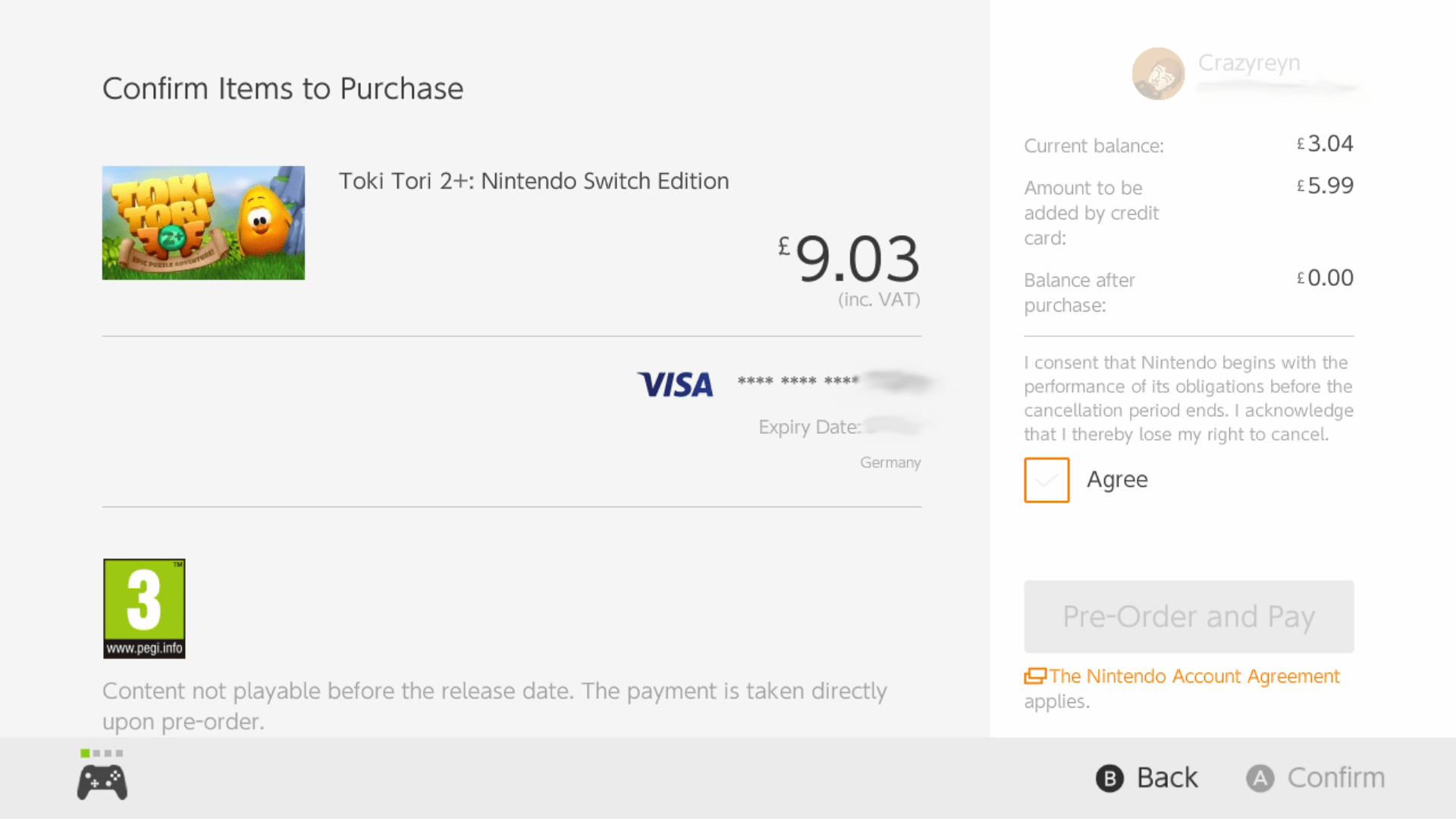Click the page indicator dots at bottom
Viewport: 1456px width, 819px height.
101,754
